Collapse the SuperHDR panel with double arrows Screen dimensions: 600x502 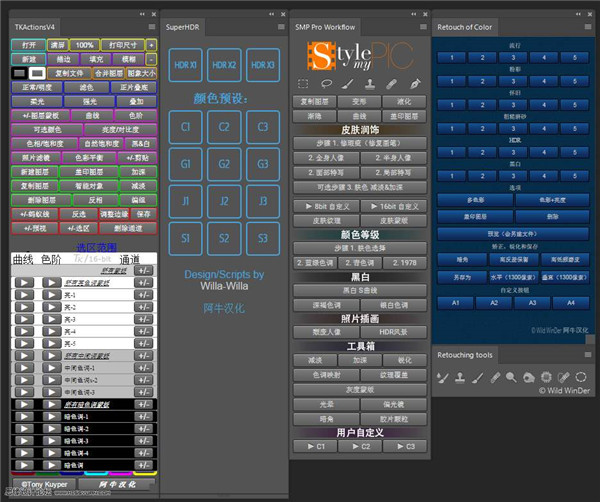pos(272,14)
